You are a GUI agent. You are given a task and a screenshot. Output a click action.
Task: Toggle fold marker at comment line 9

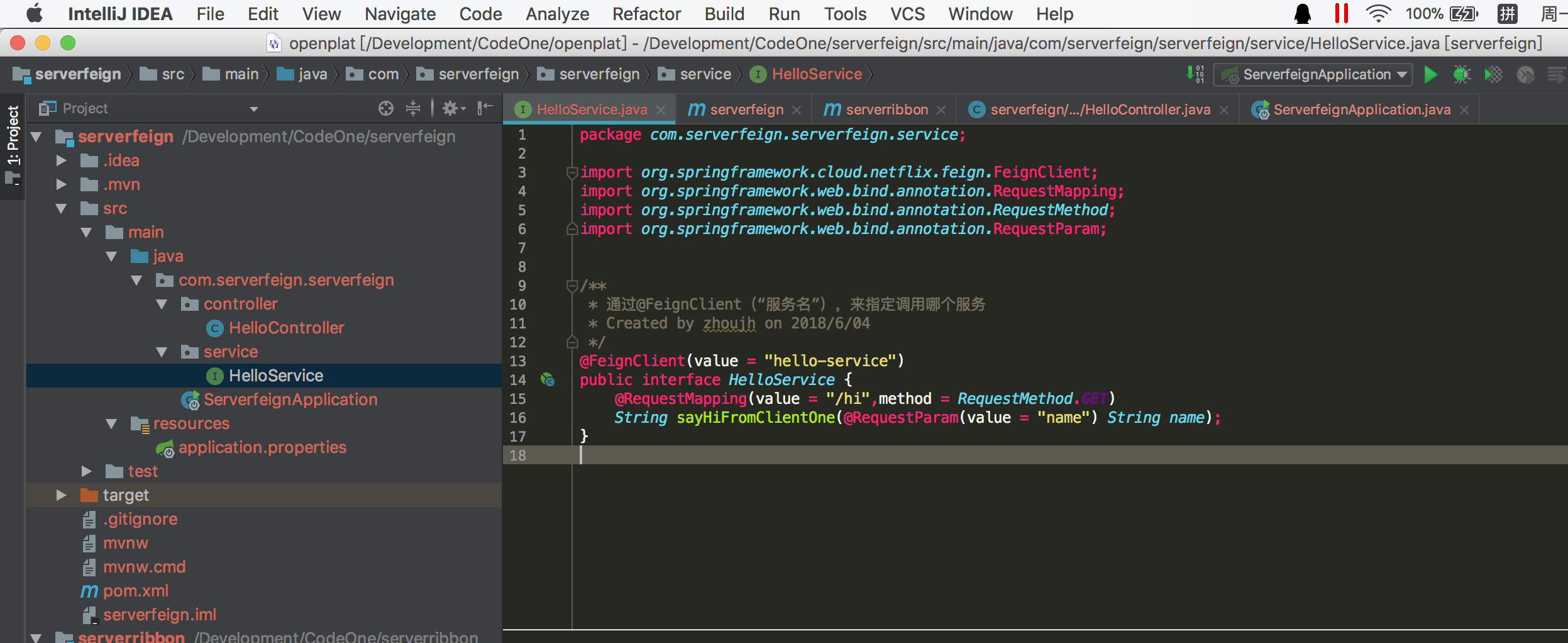click(x=571, y=286)
